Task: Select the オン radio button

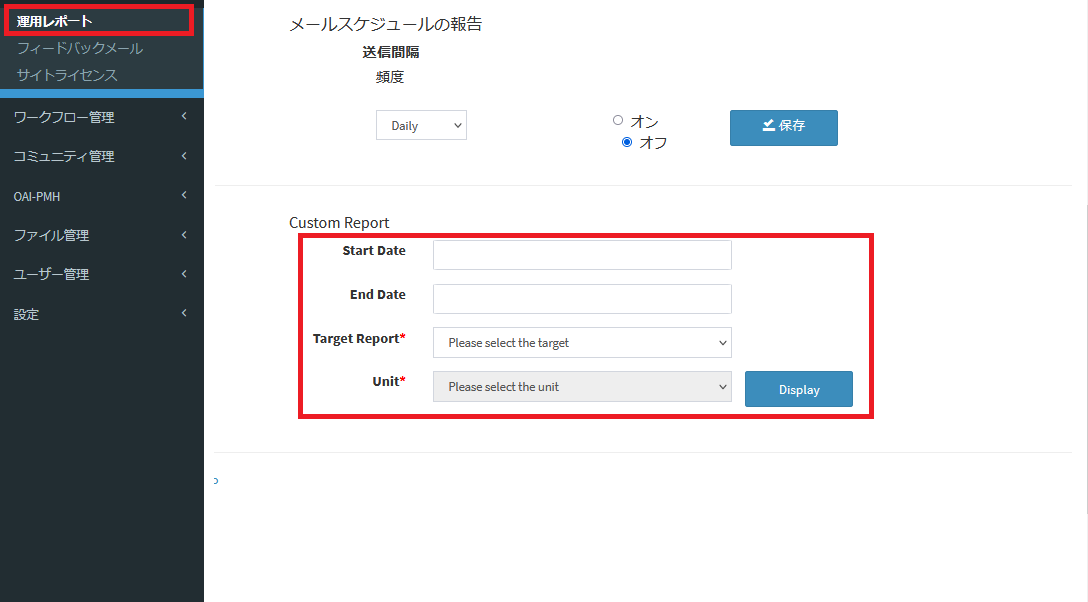Action: click(x=618, y=120)
